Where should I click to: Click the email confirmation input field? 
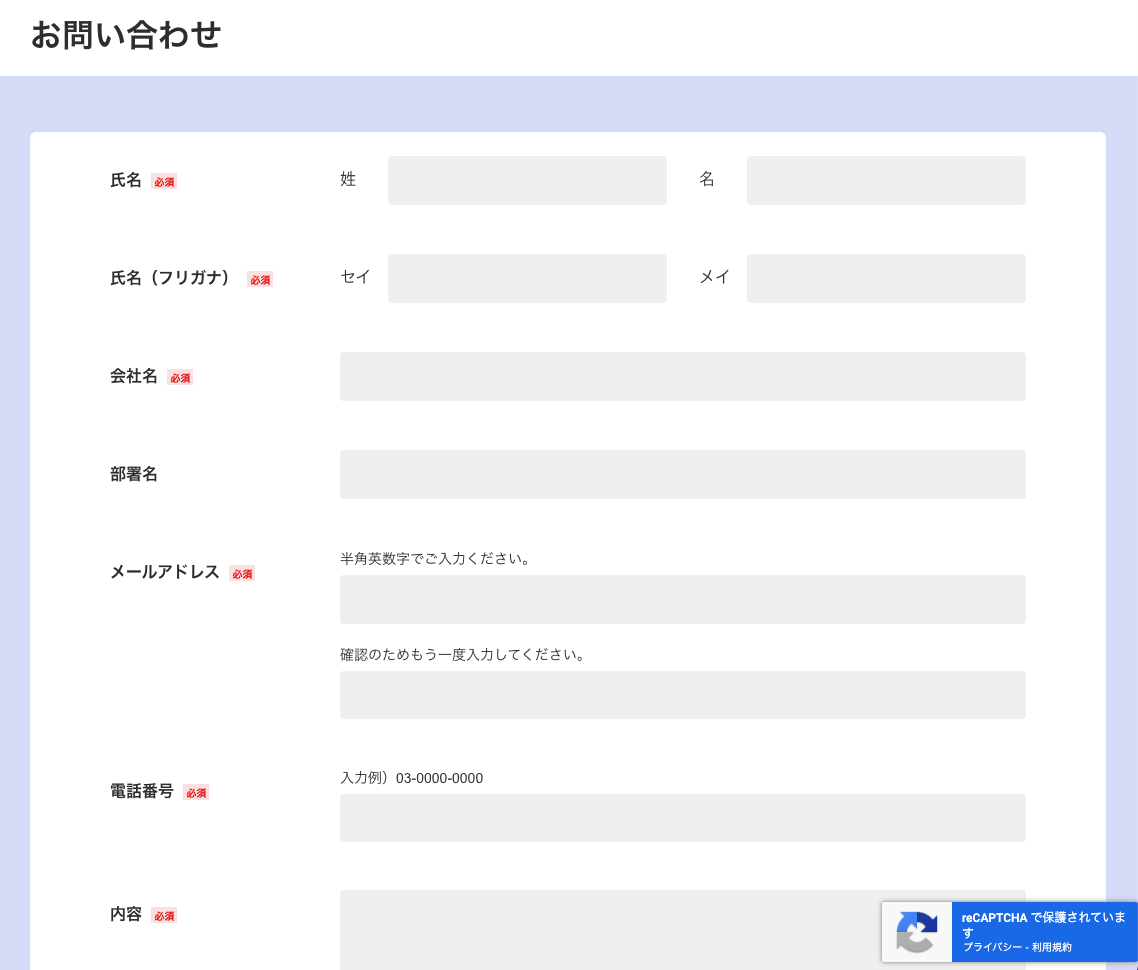tap(683, 694)
